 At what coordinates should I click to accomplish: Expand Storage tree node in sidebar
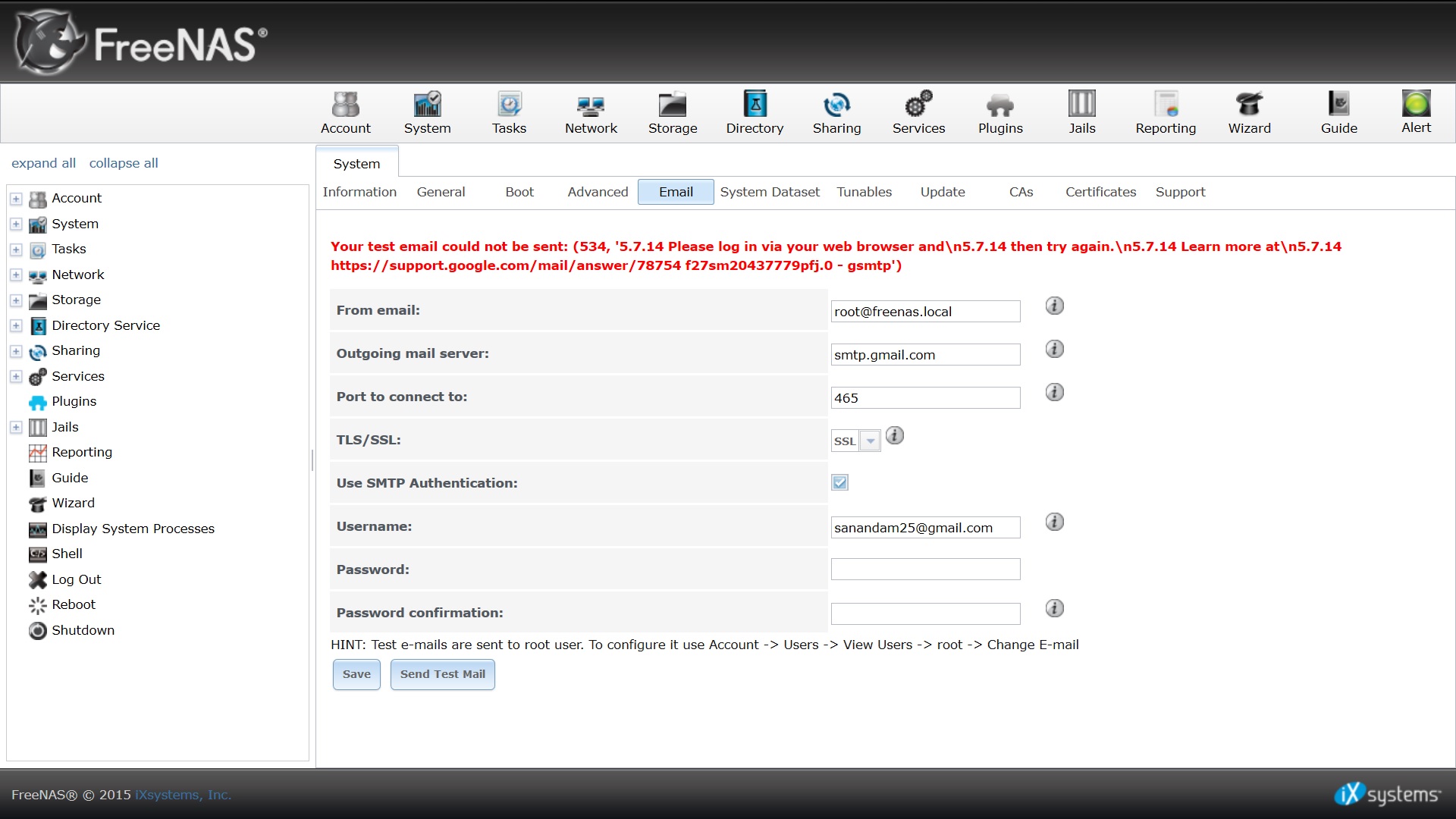16,300
